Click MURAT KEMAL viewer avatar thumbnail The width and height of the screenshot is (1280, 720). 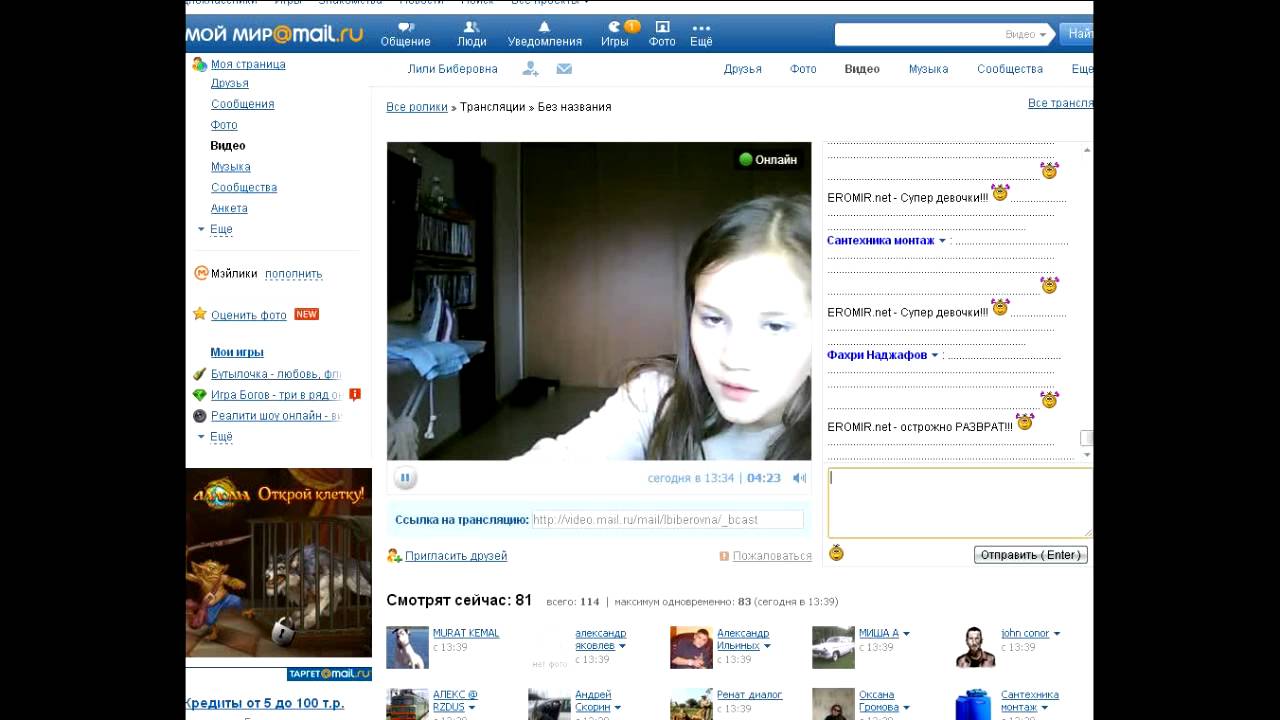(408, 647)
